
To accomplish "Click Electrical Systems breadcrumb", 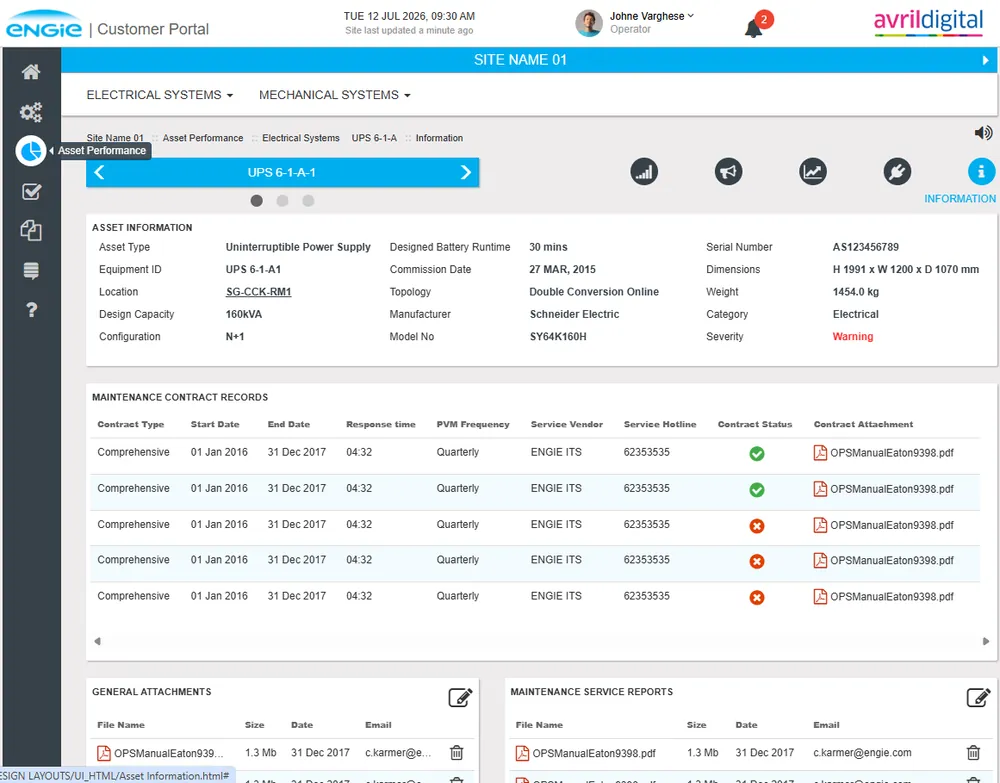I will [300, 138].
